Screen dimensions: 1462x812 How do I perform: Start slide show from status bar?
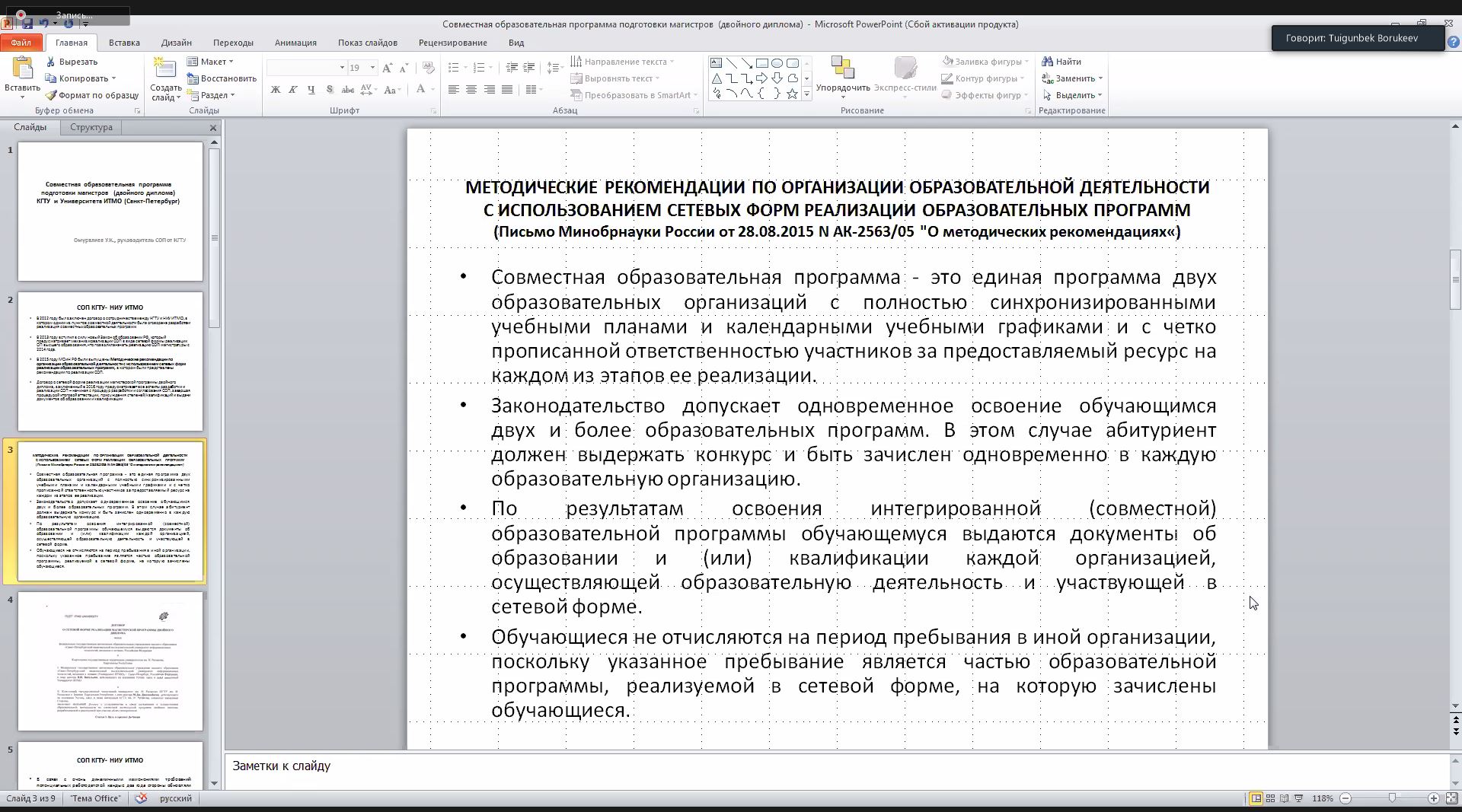(1299, 798)
